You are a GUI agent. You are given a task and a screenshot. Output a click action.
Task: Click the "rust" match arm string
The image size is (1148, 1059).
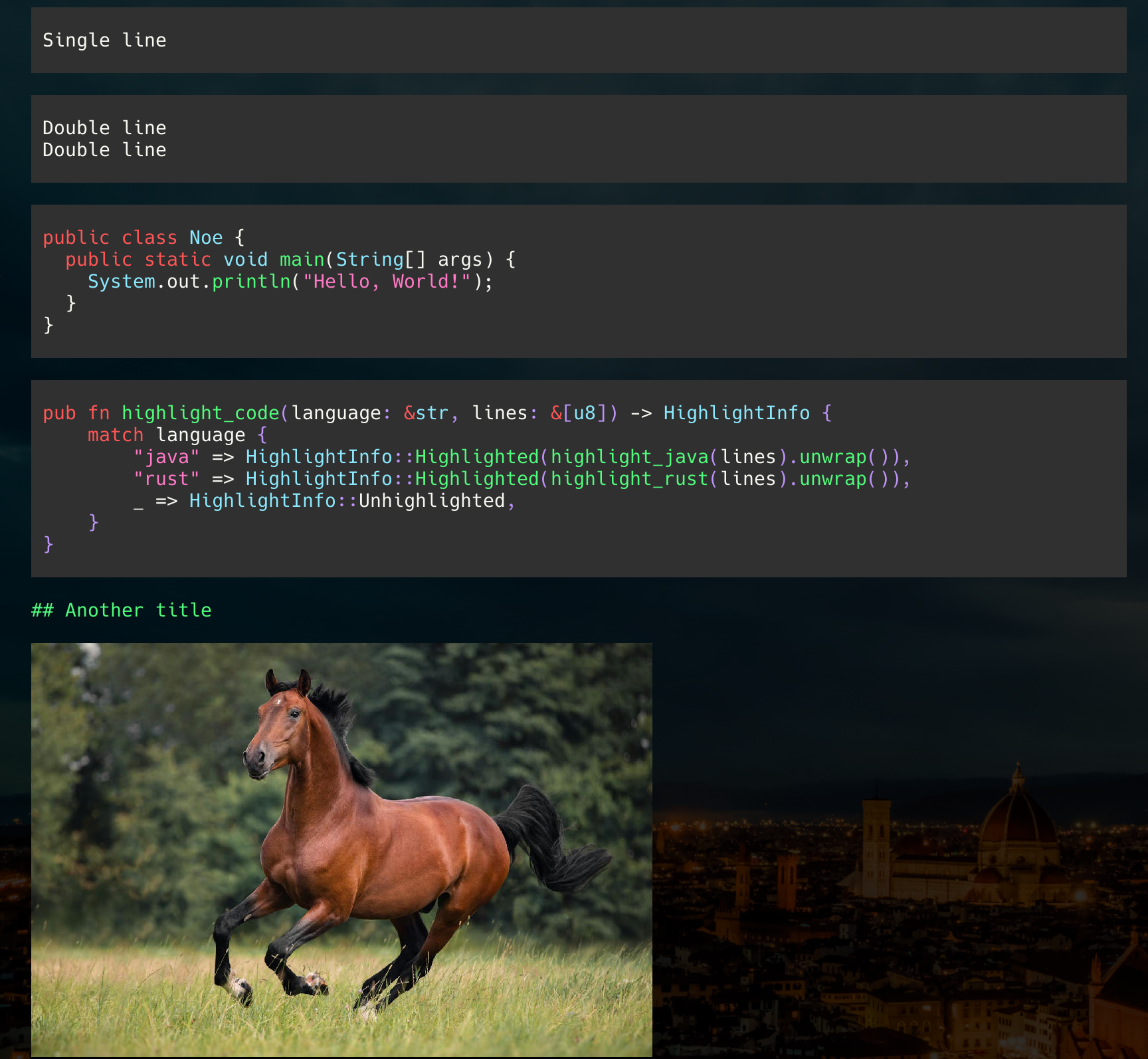pyautogui.click(x=166, y=478)
